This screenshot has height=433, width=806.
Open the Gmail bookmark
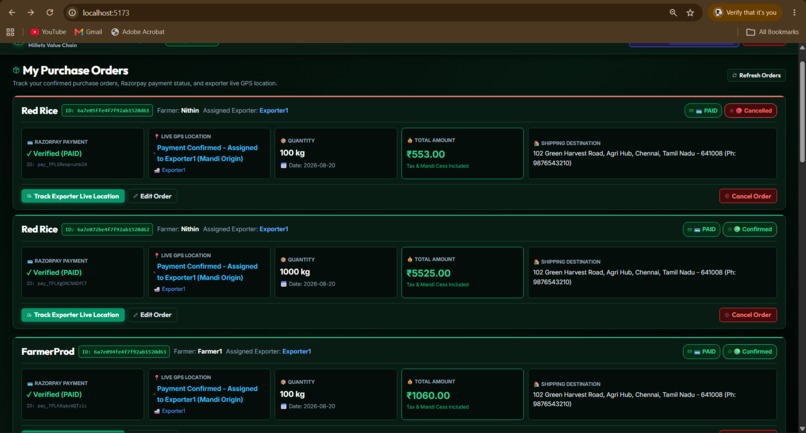88,32
